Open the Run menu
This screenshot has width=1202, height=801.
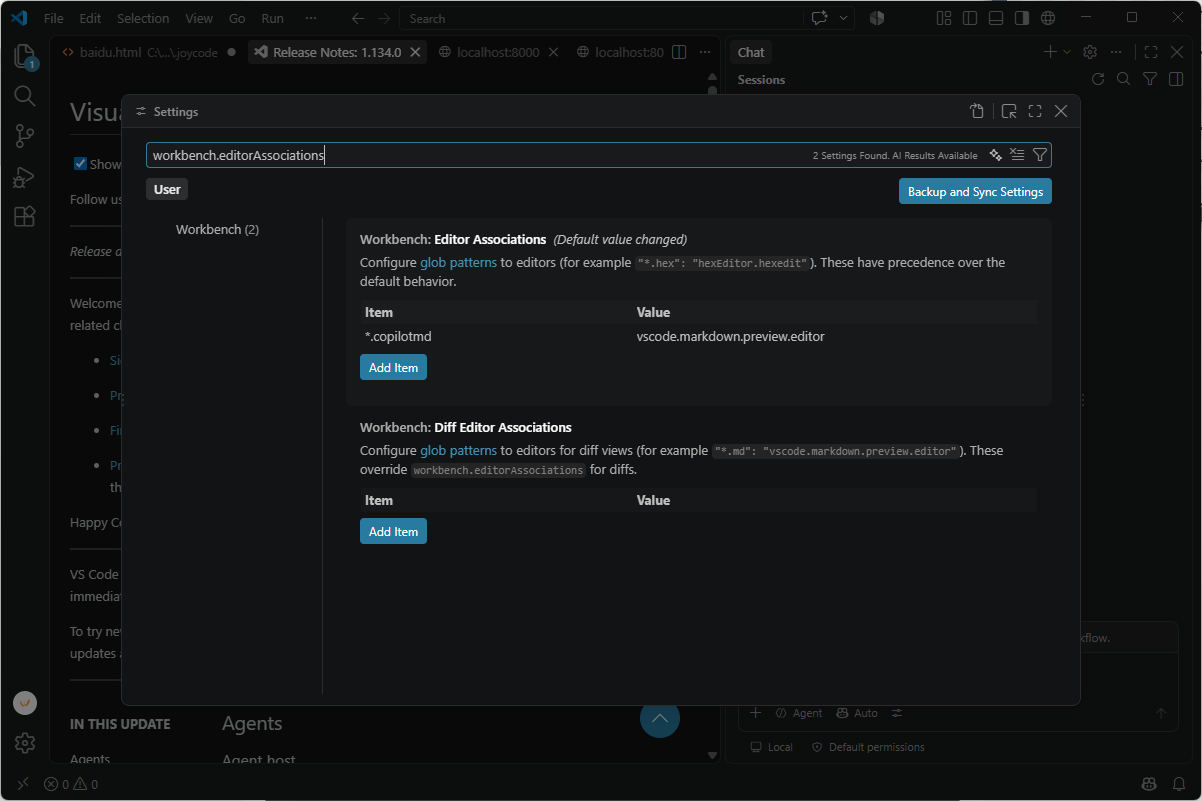coord(272,18)
